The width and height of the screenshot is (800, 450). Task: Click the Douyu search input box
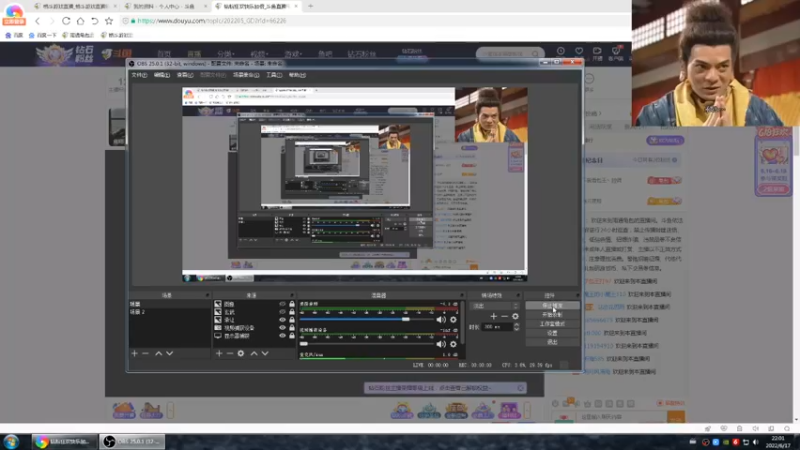point(505,54)
